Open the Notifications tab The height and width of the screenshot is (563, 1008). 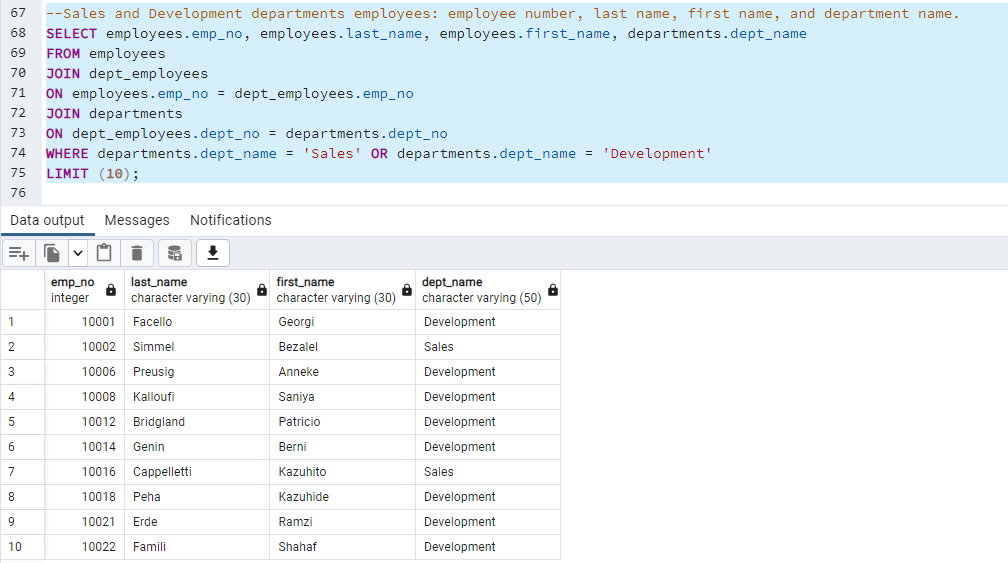point(231,220)
